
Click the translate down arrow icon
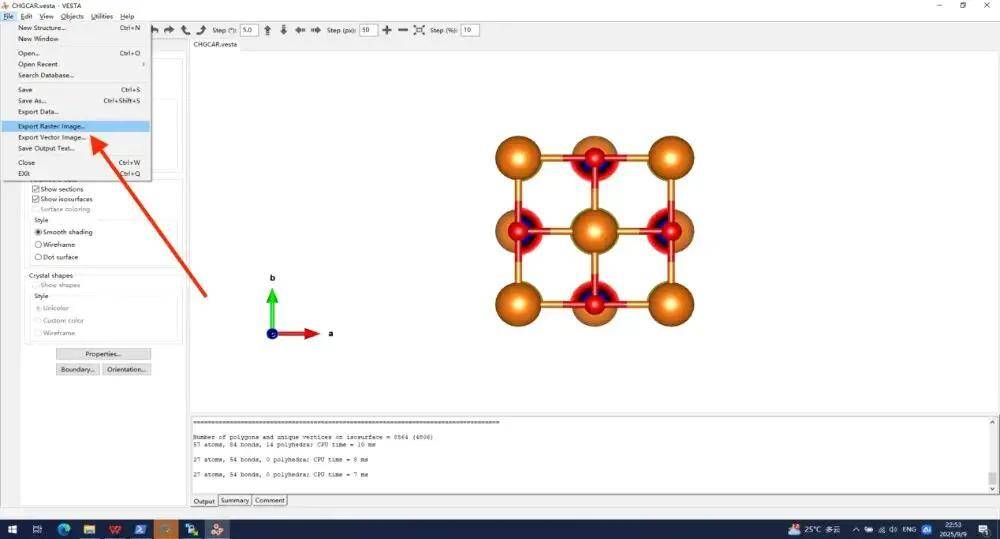(x=284, y=30)
